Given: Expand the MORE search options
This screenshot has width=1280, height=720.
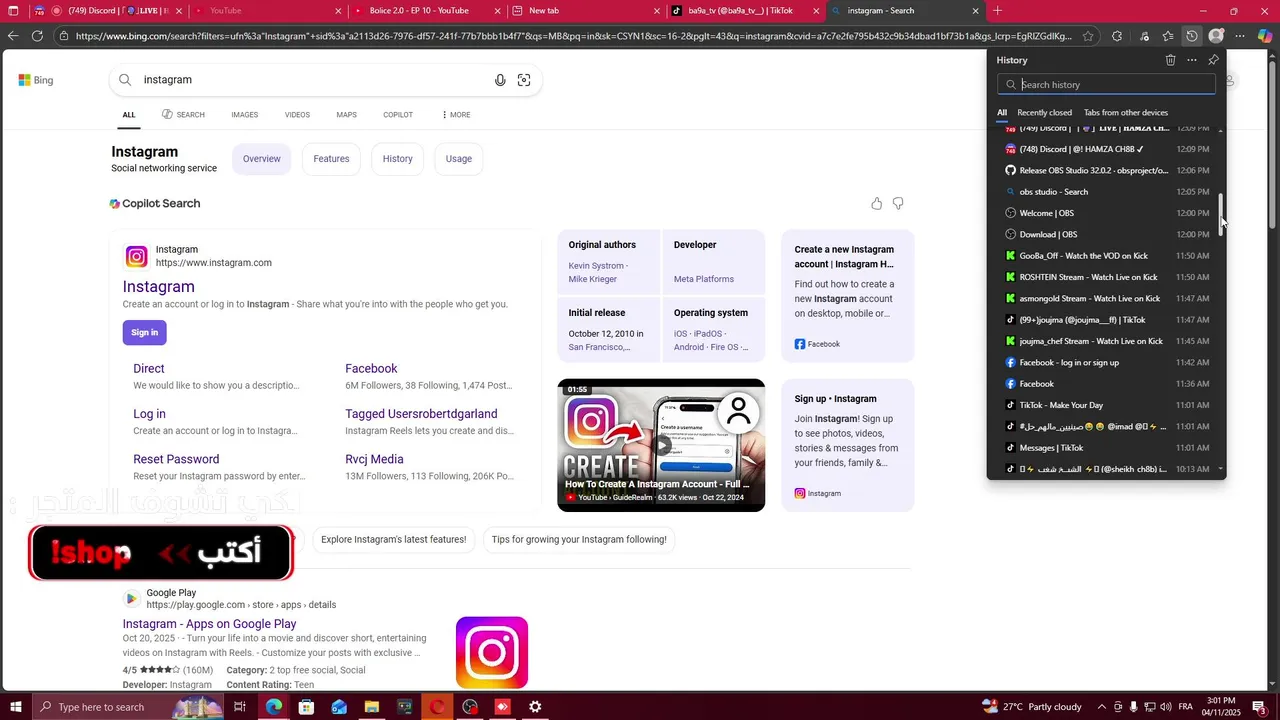Looking at the screenshot, I should [x=456, y=115].
